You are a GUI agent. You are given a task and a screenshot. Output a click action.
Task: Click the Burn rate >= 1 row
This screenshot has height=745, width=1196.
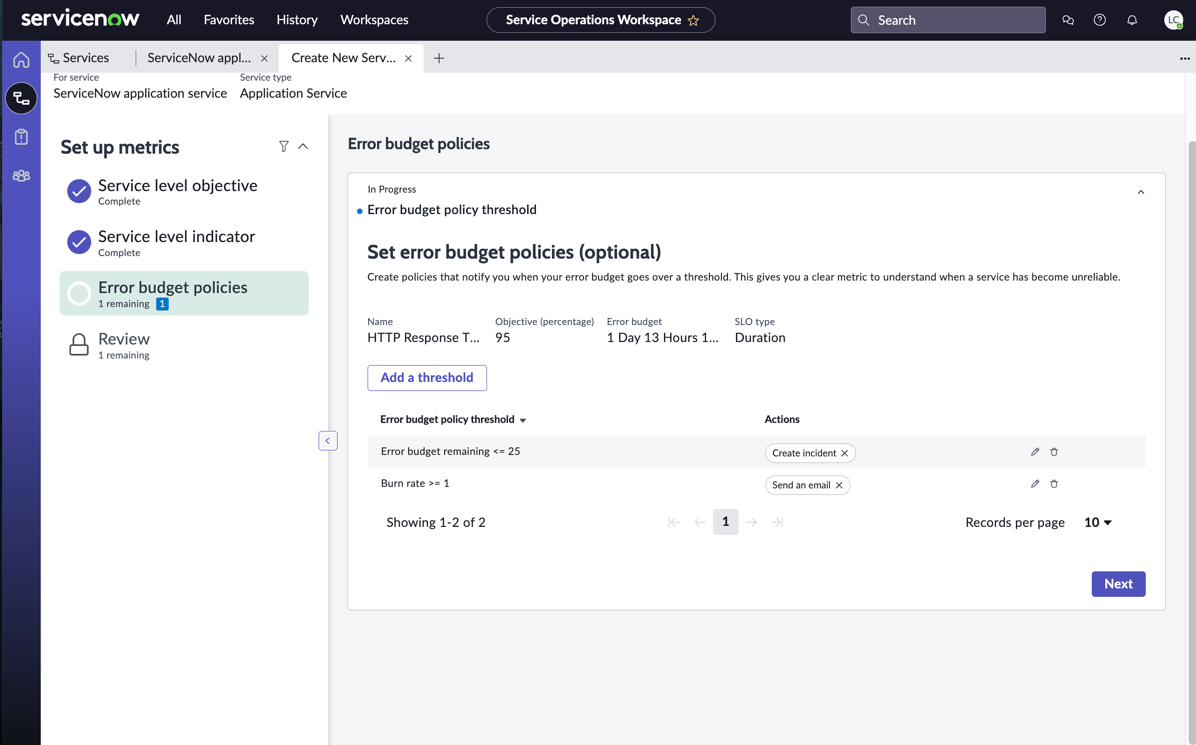pos(756,483)
